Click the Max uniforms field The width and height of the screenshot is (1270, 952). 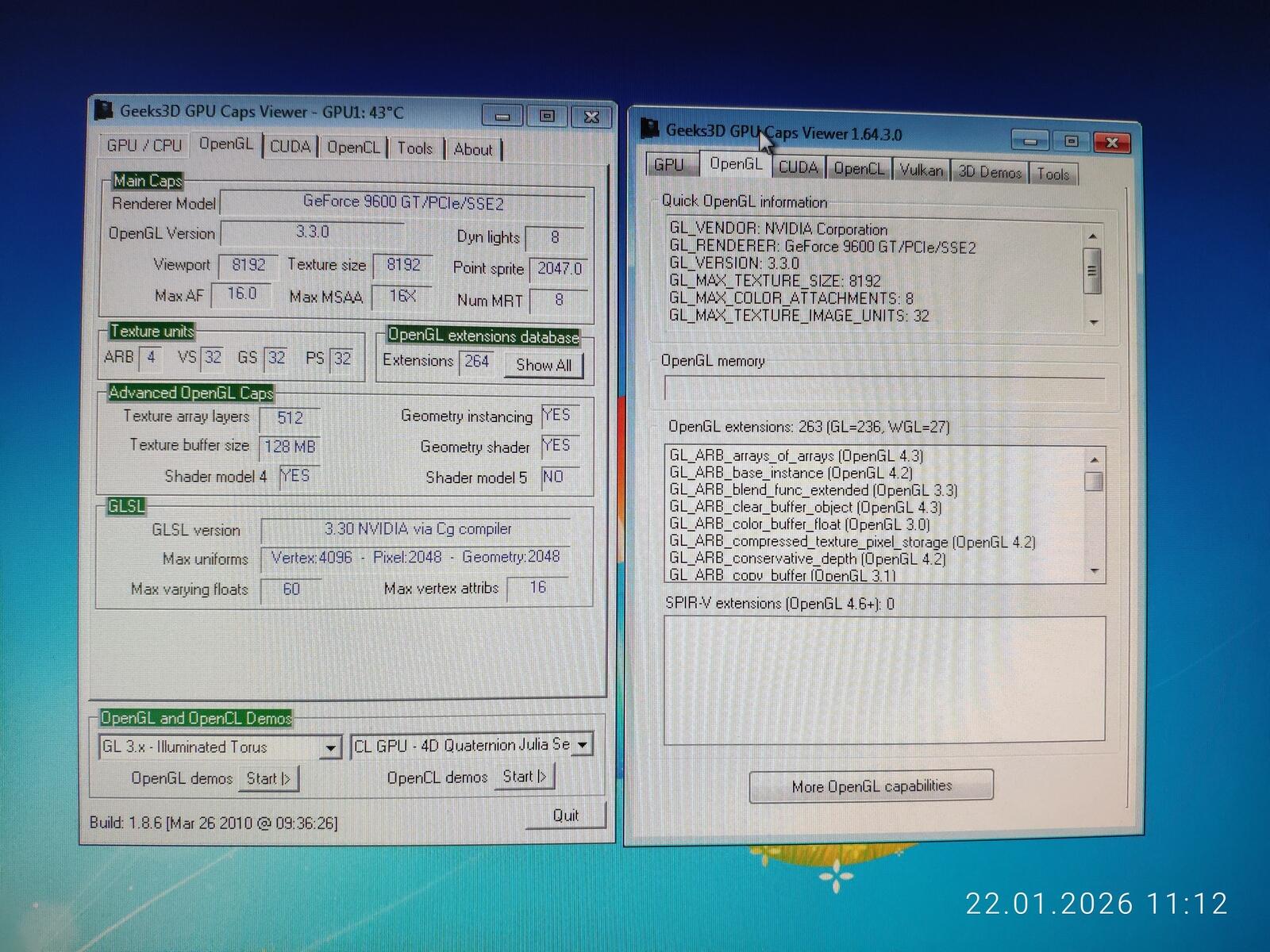pyautogui.click(x=416, y=559)
